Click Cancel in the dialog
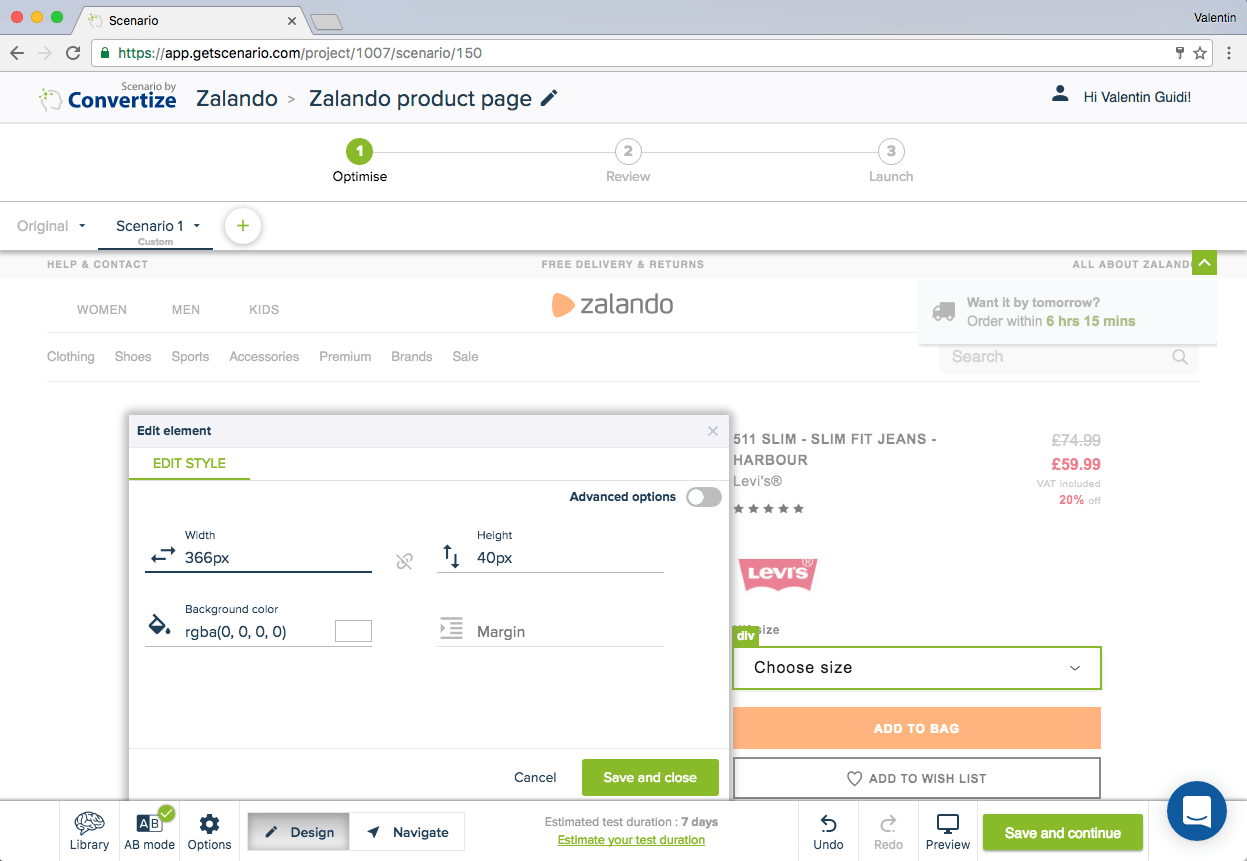The width and height of the screenshot is (1247, 861). pos(535,777)
